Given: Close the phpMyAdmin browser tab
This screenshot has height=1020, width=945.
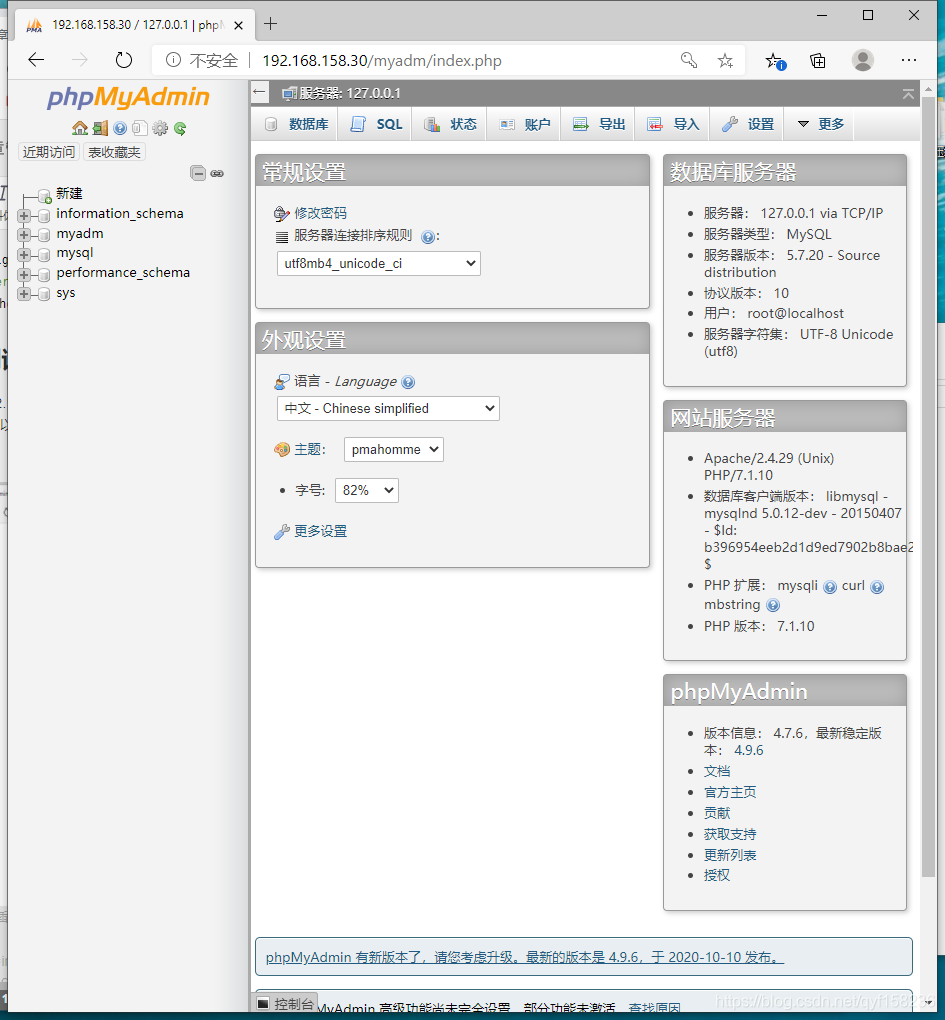Looking at the screenshot, I should point(239,25).
